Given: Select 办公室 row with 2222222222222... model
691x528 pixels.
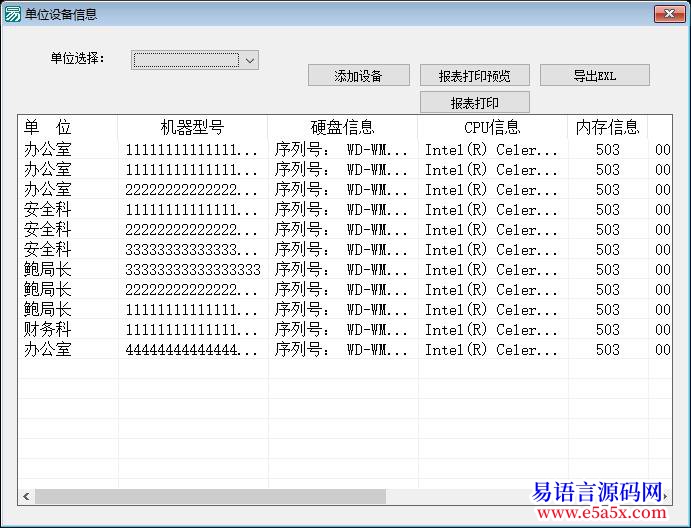Looking at the screenshot, I should (x=345, y=190).
